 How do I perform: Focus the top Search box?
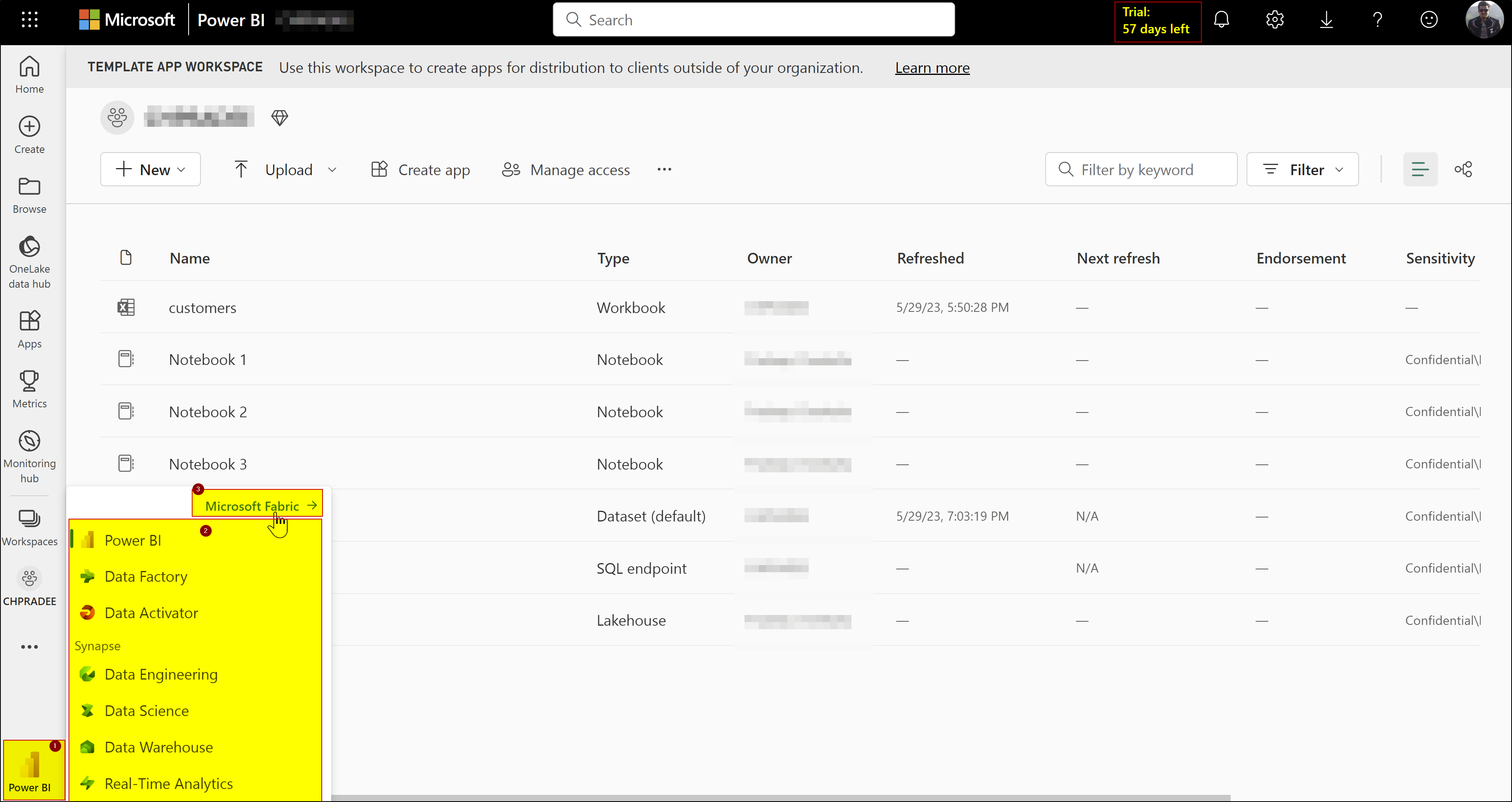(x=754, y=20)
